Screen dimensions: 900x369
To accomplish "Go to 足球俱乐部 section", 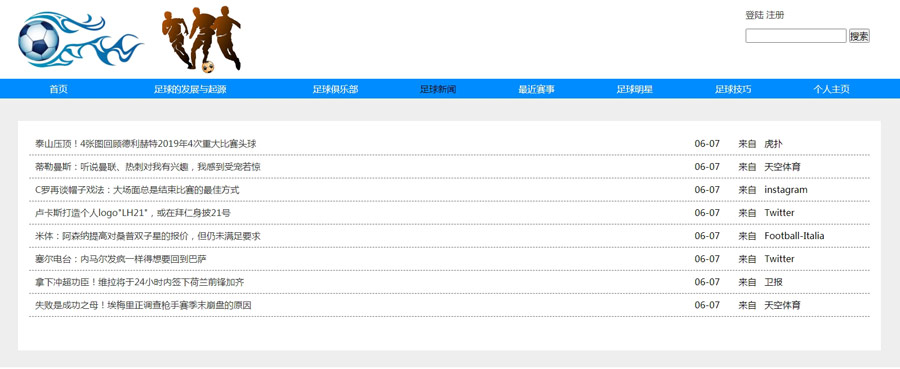I will tap(335, 90).
